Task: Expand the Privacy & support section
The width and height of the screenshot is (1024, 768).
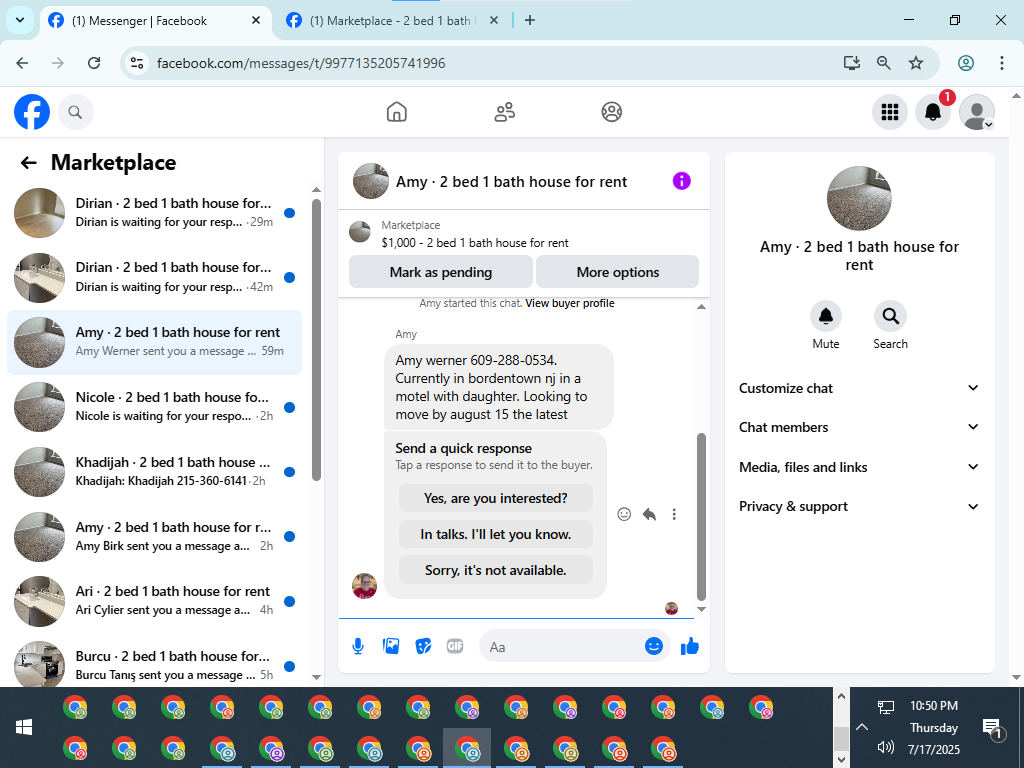Action: (859, 506)
